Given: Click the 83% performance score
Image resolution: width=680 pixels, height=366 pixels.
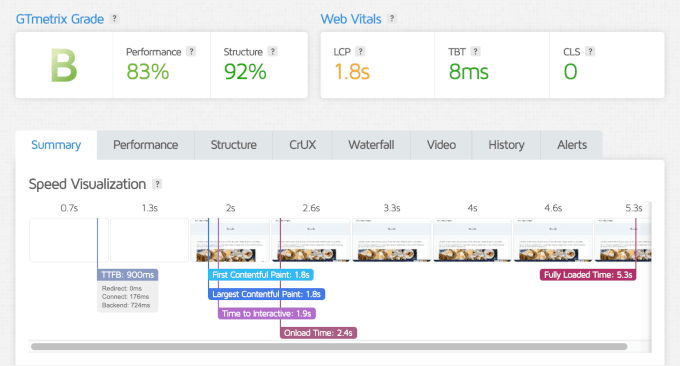Looking at the screenshot, I should point(148,72).
